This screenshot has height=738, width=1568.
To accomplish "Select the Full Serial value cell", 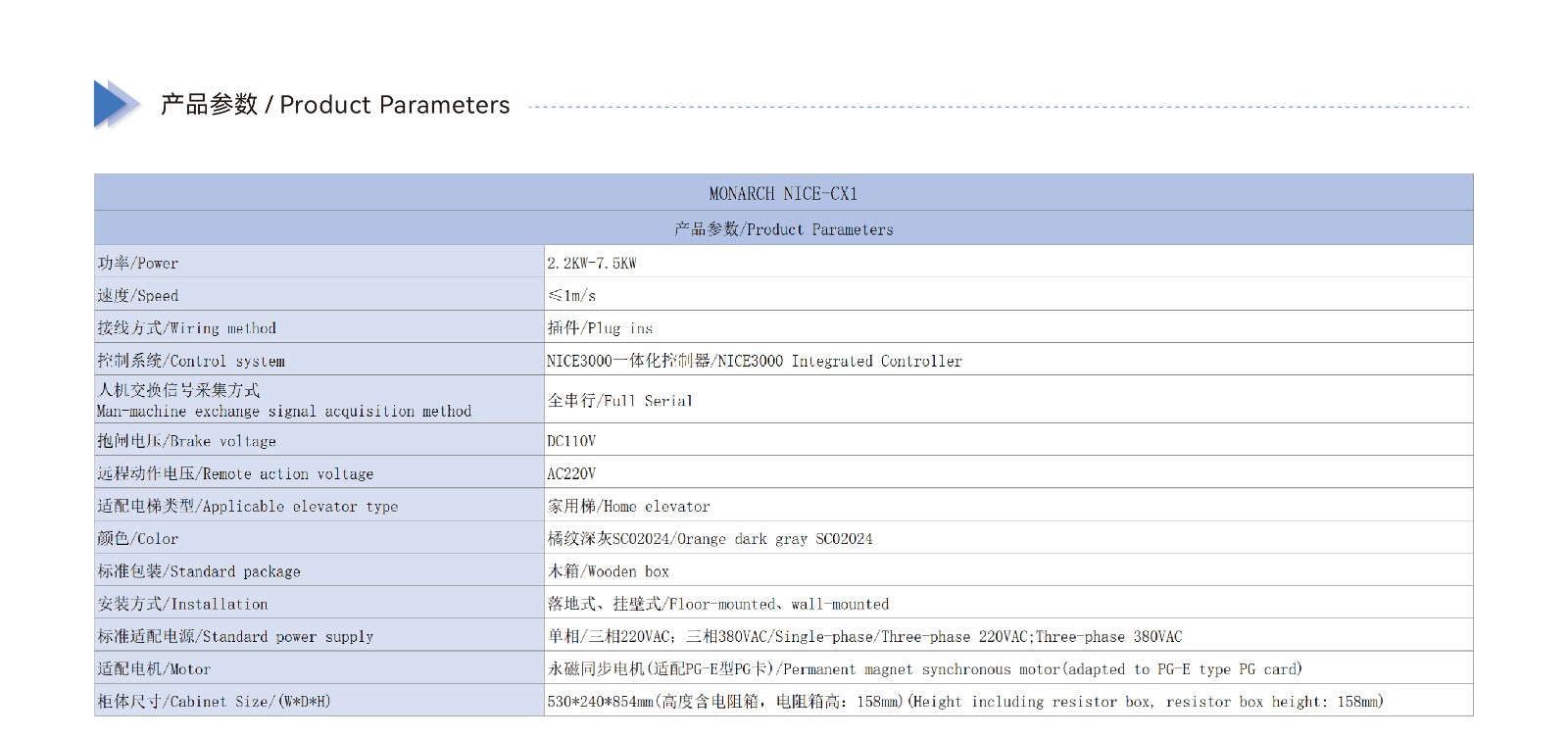I will click(x=619, y=401).
